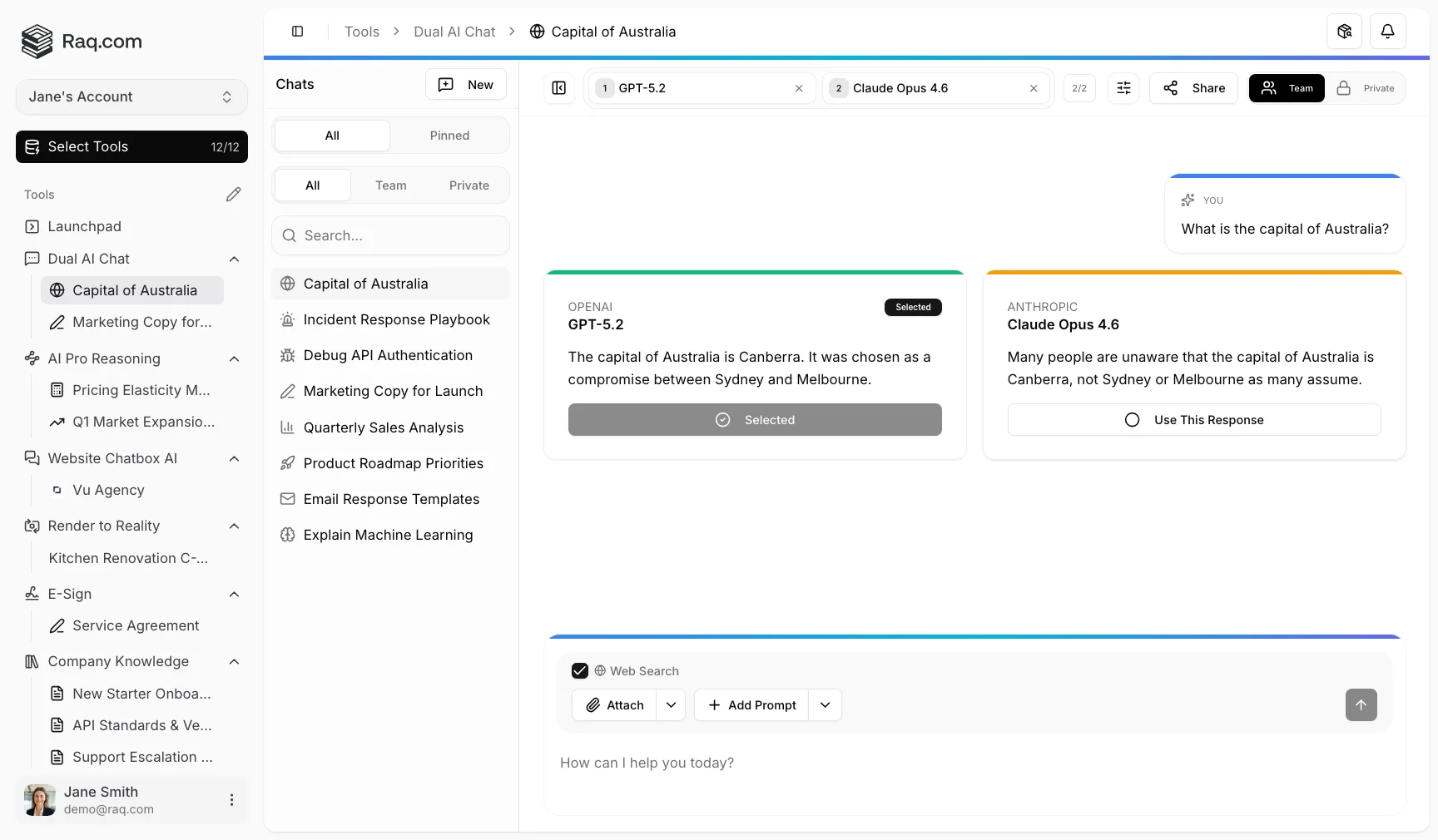1438x840 pixels.
Task: Click the chat Search input field
Action: click(391, 236)
